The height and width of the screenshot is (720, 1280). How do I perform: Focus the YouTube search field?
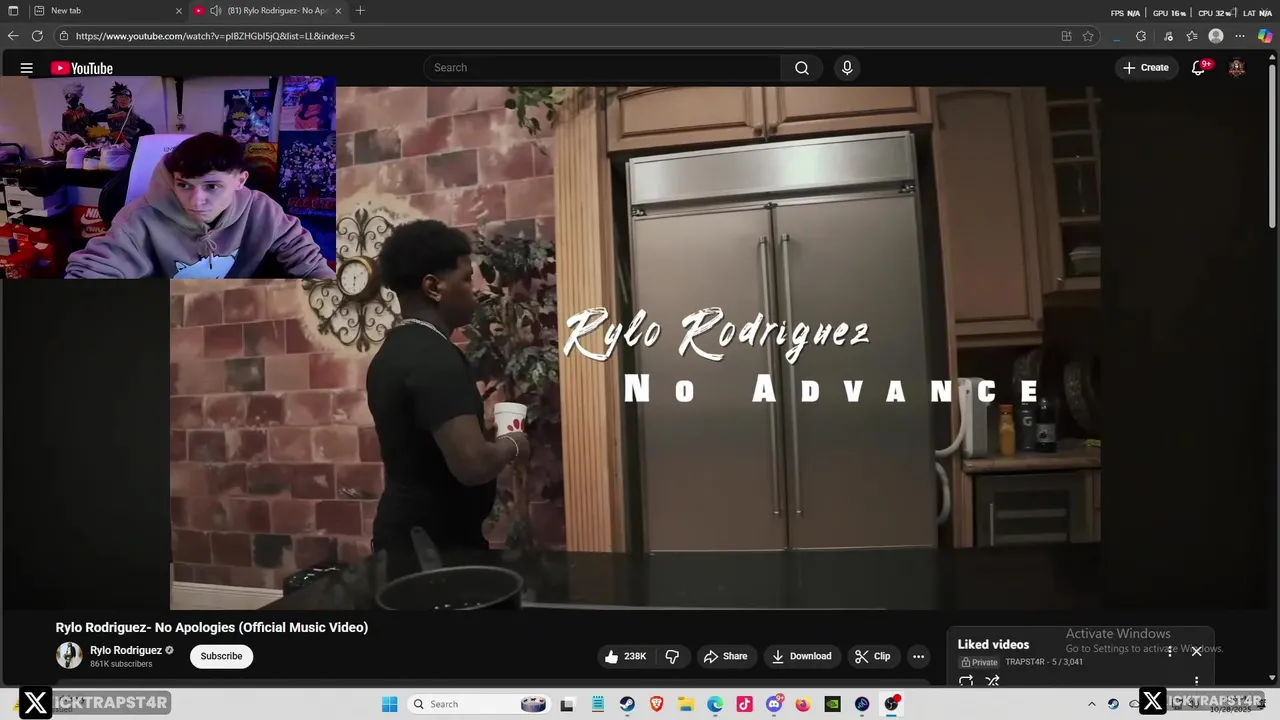pyautogui.click(x=602, y=68)
